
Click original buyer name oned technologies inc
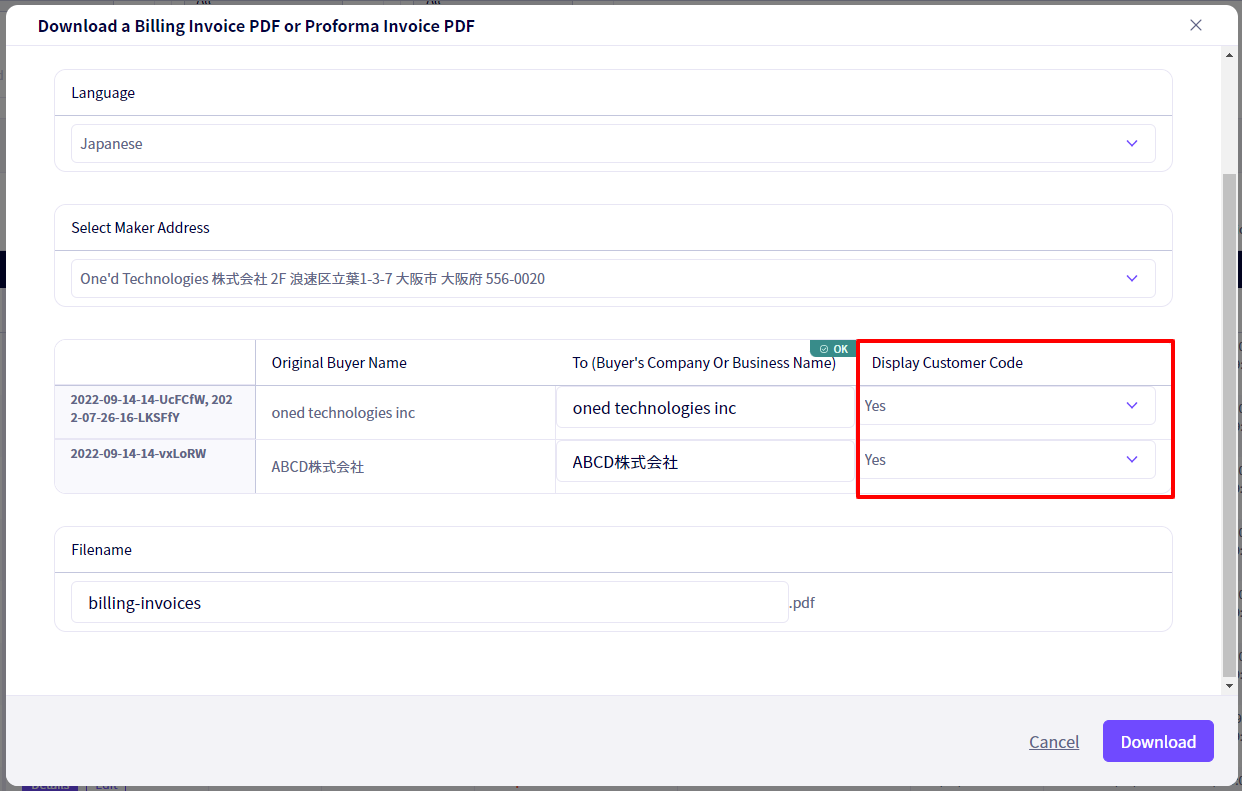[x=343, y=413]
